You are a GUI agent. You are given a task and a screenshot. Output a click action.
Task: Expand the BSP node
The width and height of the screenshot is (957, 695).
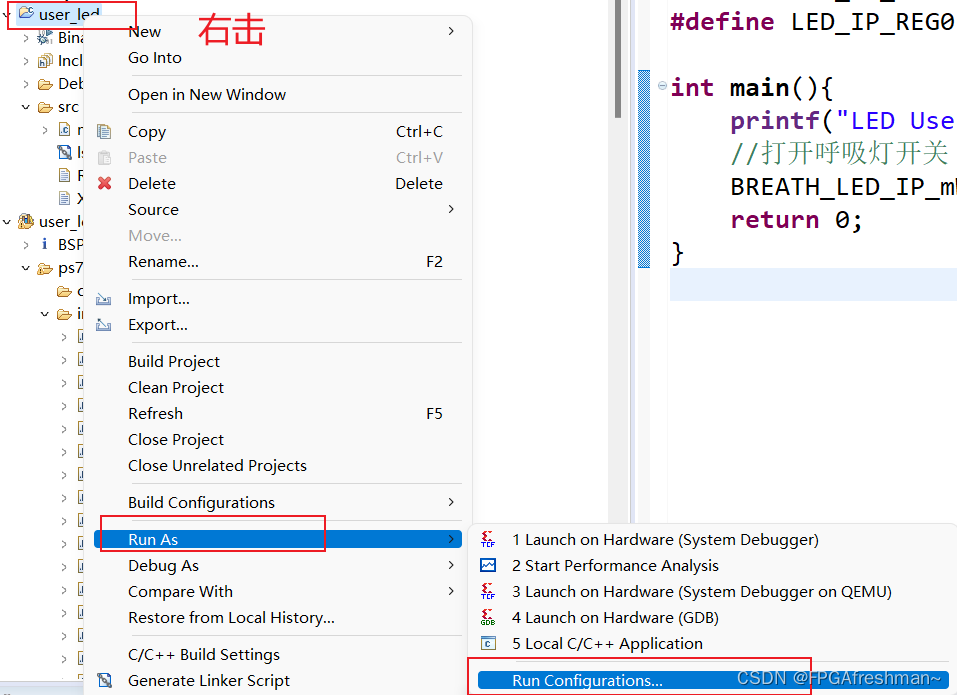(x=26, y=245)
